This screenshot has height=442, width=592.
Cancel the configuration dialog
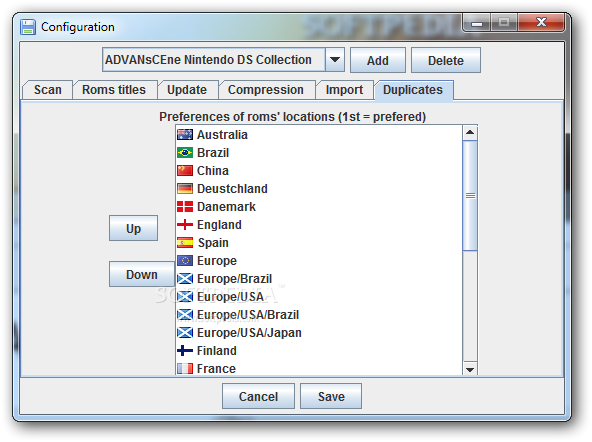click(258, 396)
